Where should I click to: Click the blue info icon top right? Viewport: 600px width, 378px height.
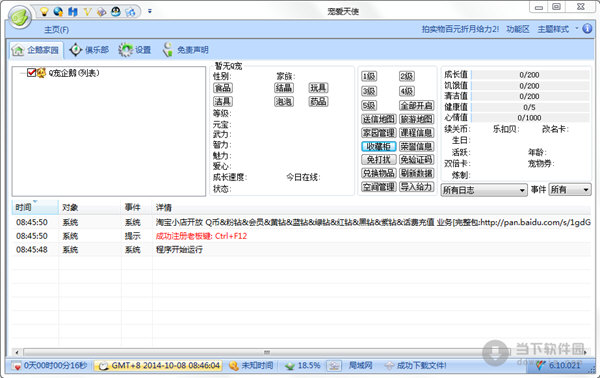[587, 29]
